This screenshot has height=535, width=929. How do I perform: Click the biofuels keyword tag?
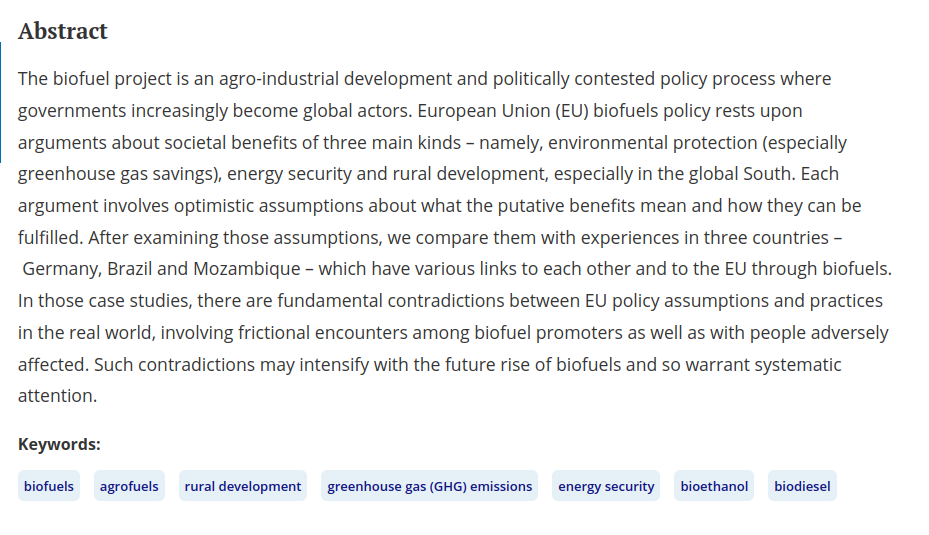[49, 486]
